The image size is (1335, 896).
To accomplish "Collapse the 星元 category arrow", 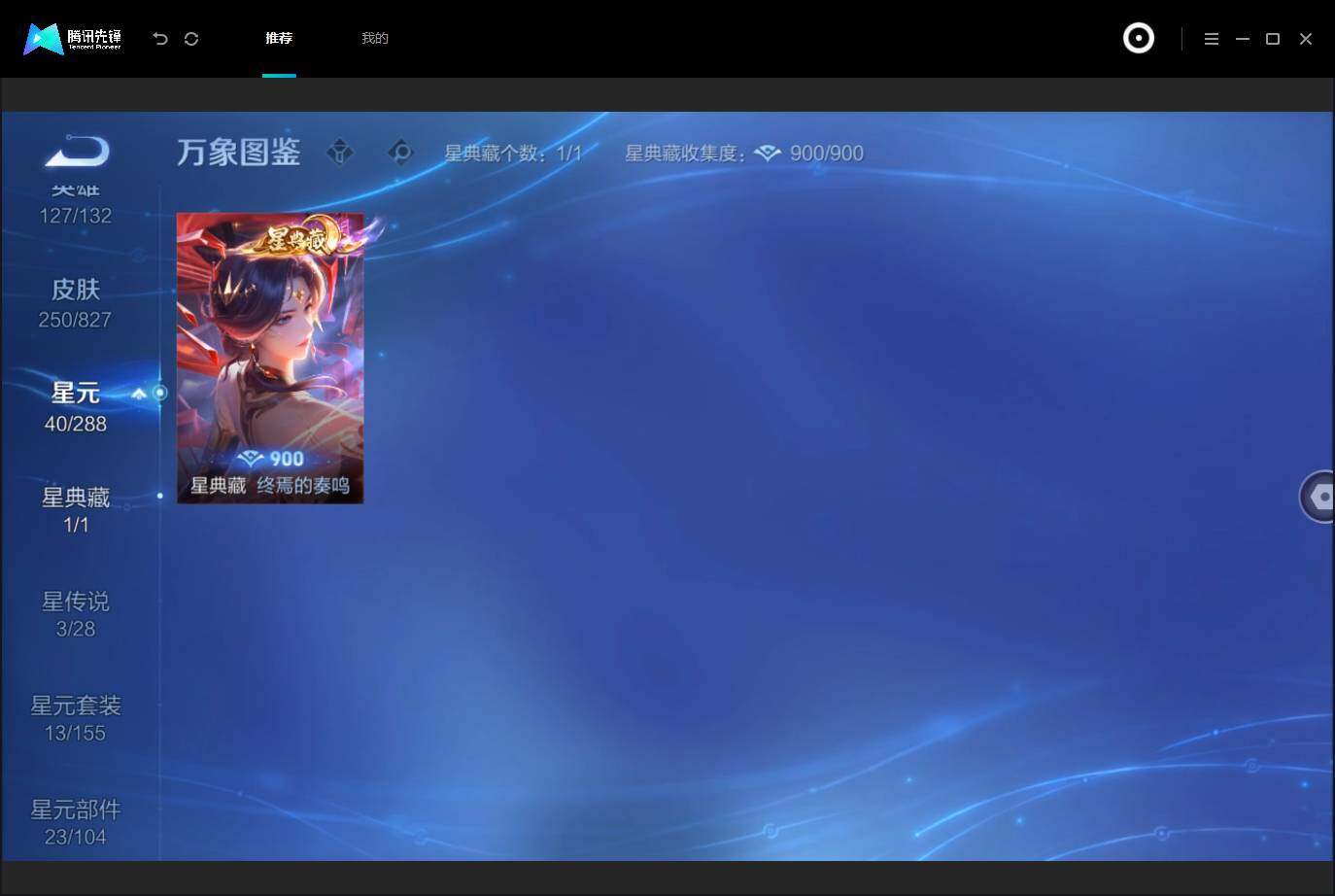I will 139,394.
